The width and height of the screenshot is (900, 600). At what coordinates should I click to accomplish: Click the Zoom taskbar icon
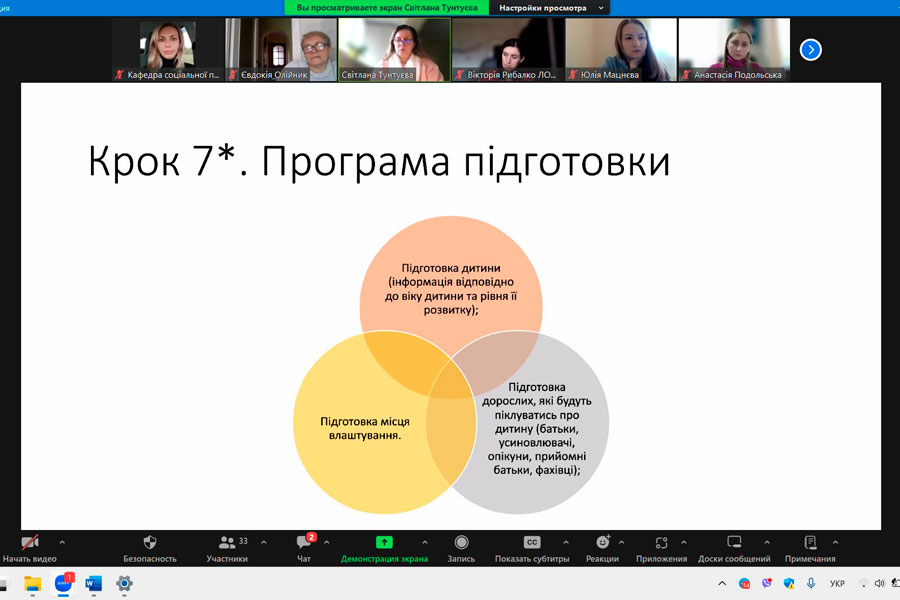[63, 584]
